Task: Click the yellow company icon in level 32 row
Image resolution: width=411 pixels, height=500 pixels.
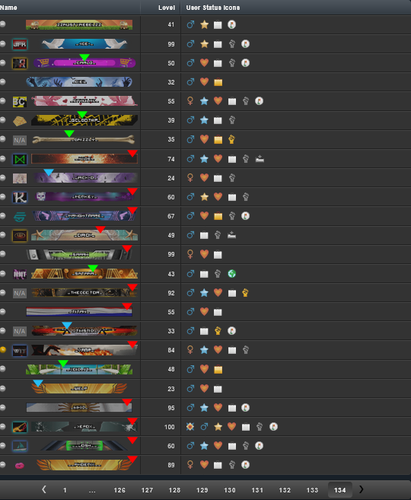Action: [x=218, y=82]
